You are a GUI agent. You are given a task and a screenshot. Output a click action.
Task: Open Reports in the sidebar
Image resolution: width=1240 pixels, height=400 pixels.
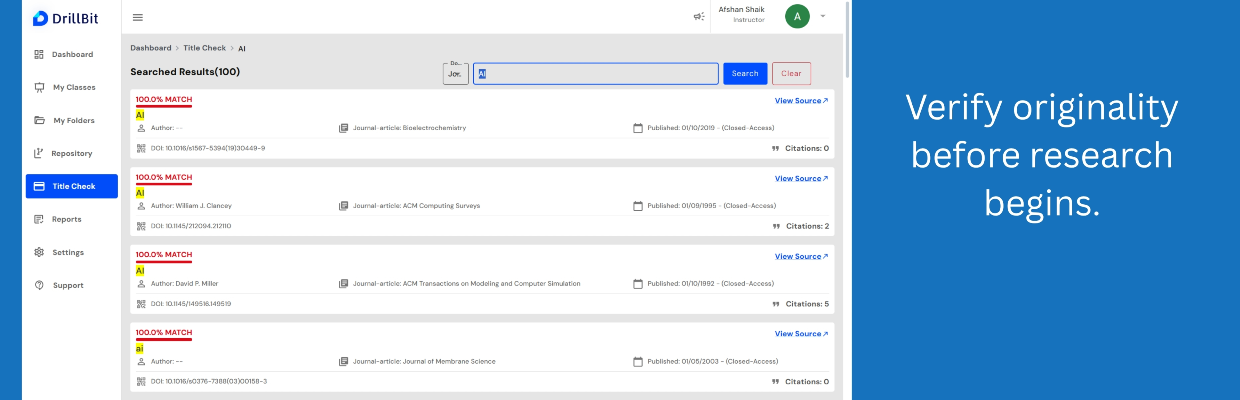pyautogui.click(x=72, y=219)
